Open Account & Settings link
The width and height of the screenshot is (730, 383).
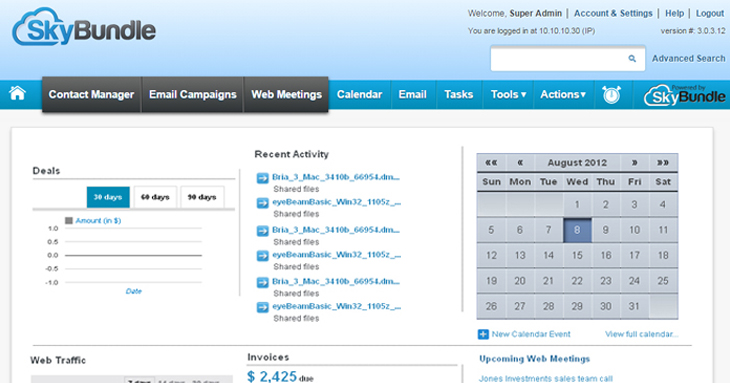(613, 13)
